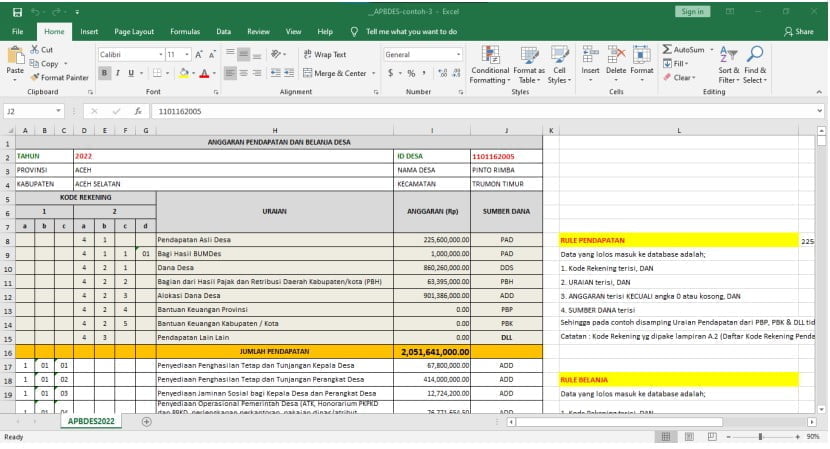
Task: Click the Decrease Decimal icon
Action: coord(456,73)
